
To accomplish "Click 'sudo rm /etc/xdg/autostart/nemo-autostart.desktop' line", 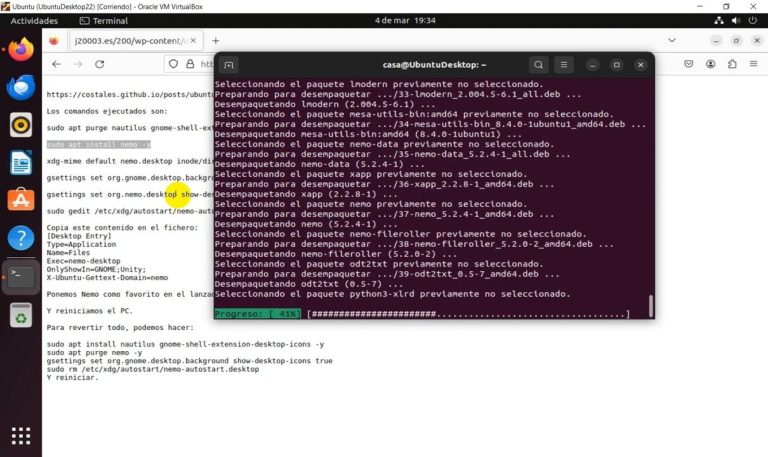I will tap(153, 369).
